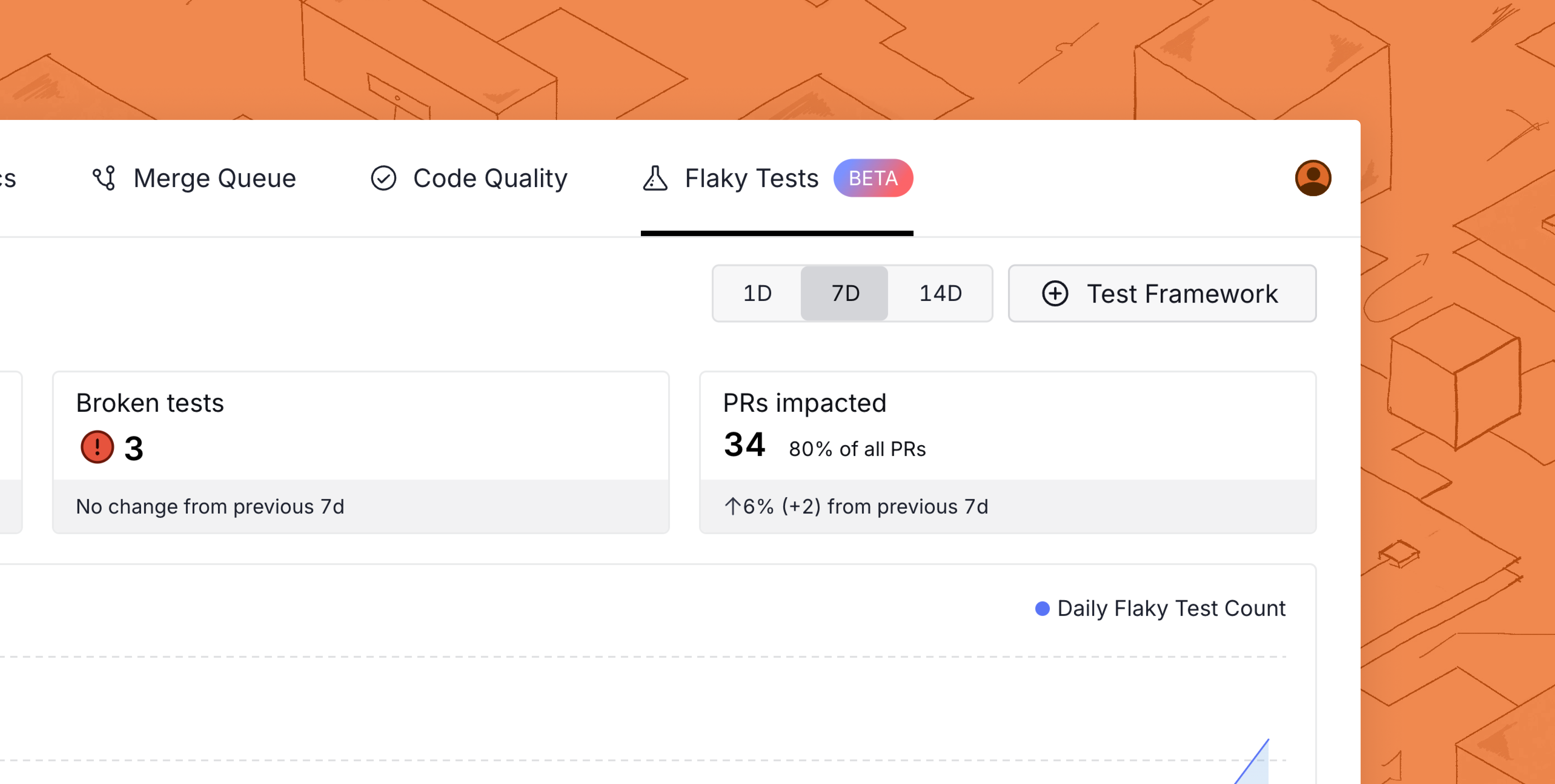The width and height of the screenshot is (1555, 784).
Task: Click the Test Framework button
Action: pyautogui.click(x=1162, y=293)
